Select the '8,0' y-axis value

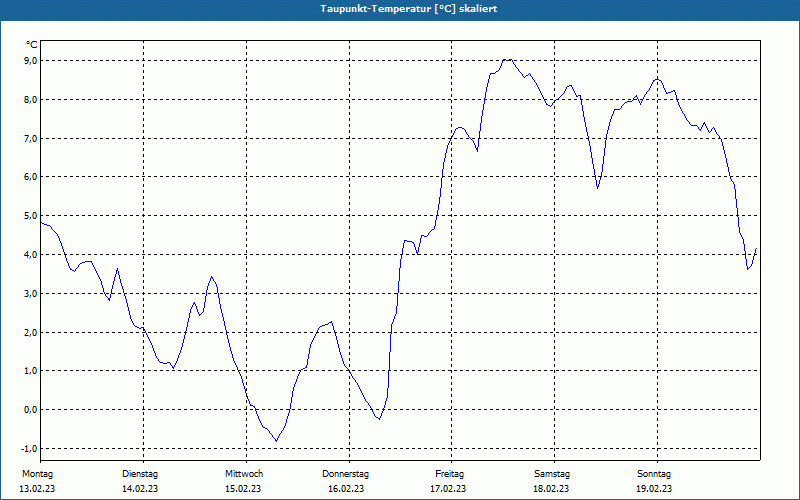pyautogui.click(x=31, y=99)
